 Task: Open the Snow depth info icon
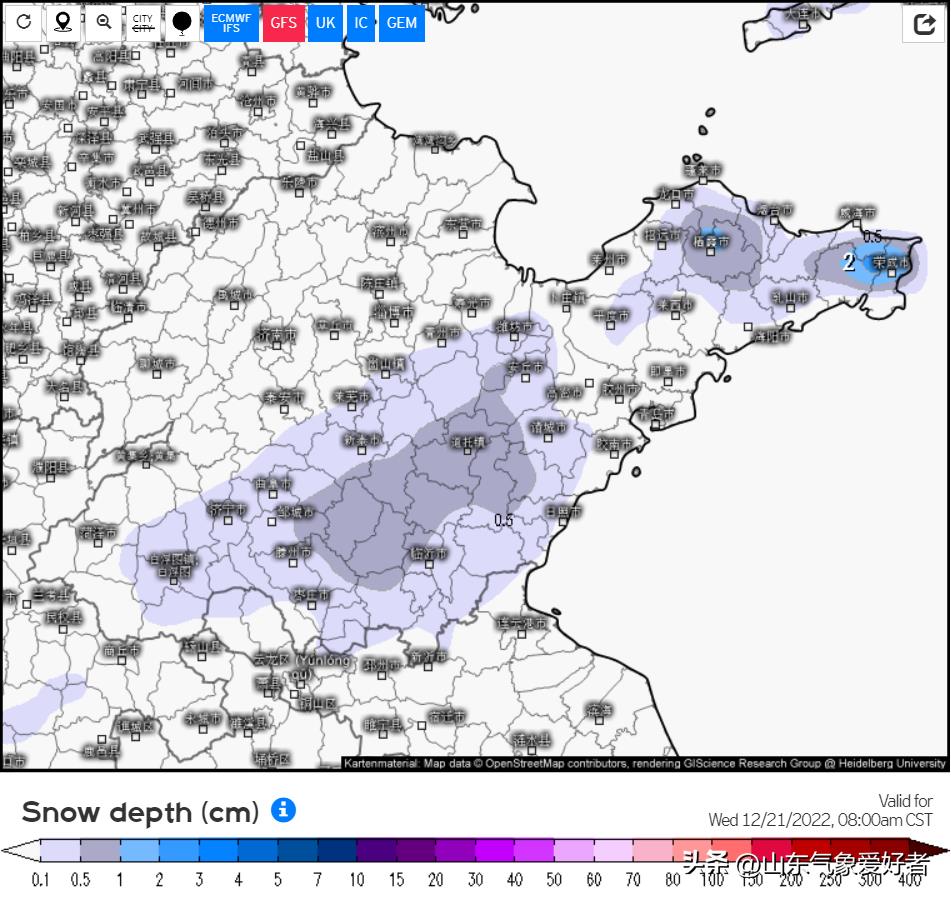click(x=284, y=810)
